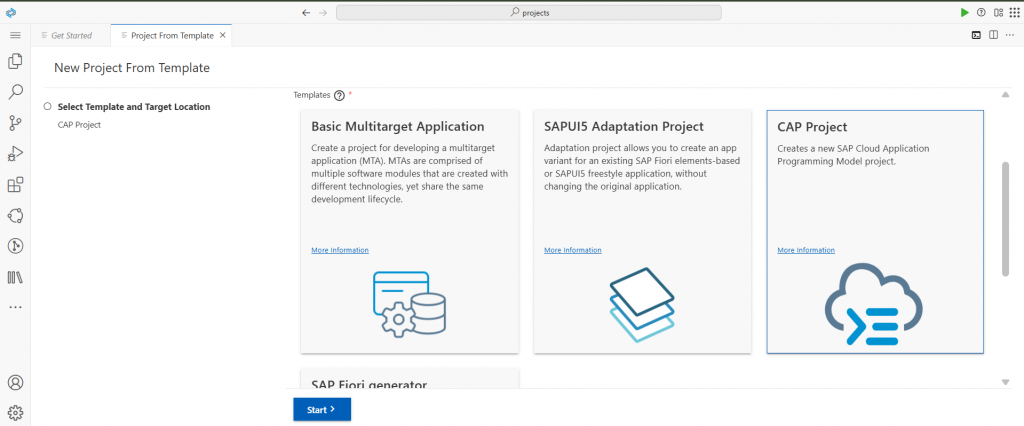Open the Search view magnifier icon

coord(15,92)
